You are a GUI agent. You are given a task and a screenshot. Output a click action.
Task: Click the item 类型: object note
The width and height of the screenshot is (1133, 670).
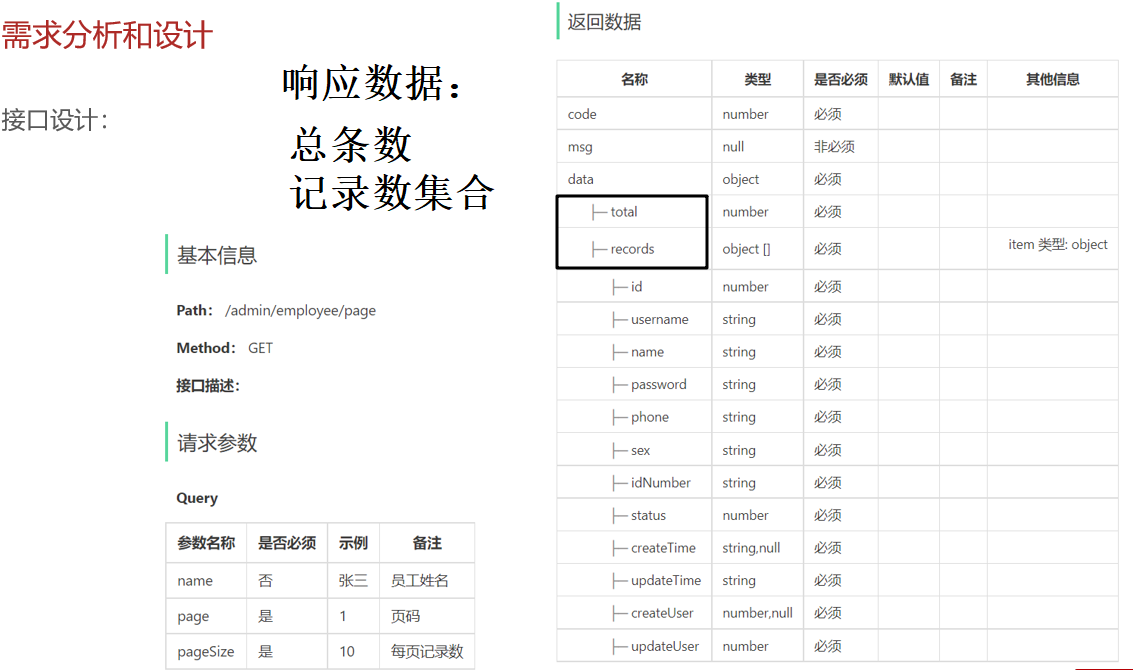coord(1058,244)
